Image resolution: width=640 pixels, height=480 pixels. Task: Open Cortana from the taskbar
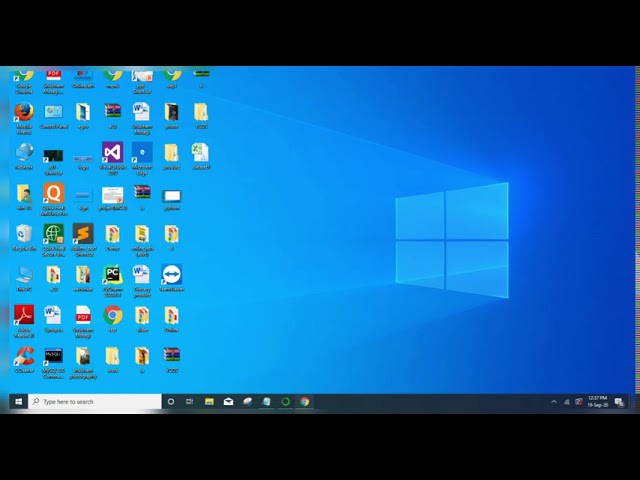pos(171,401)
